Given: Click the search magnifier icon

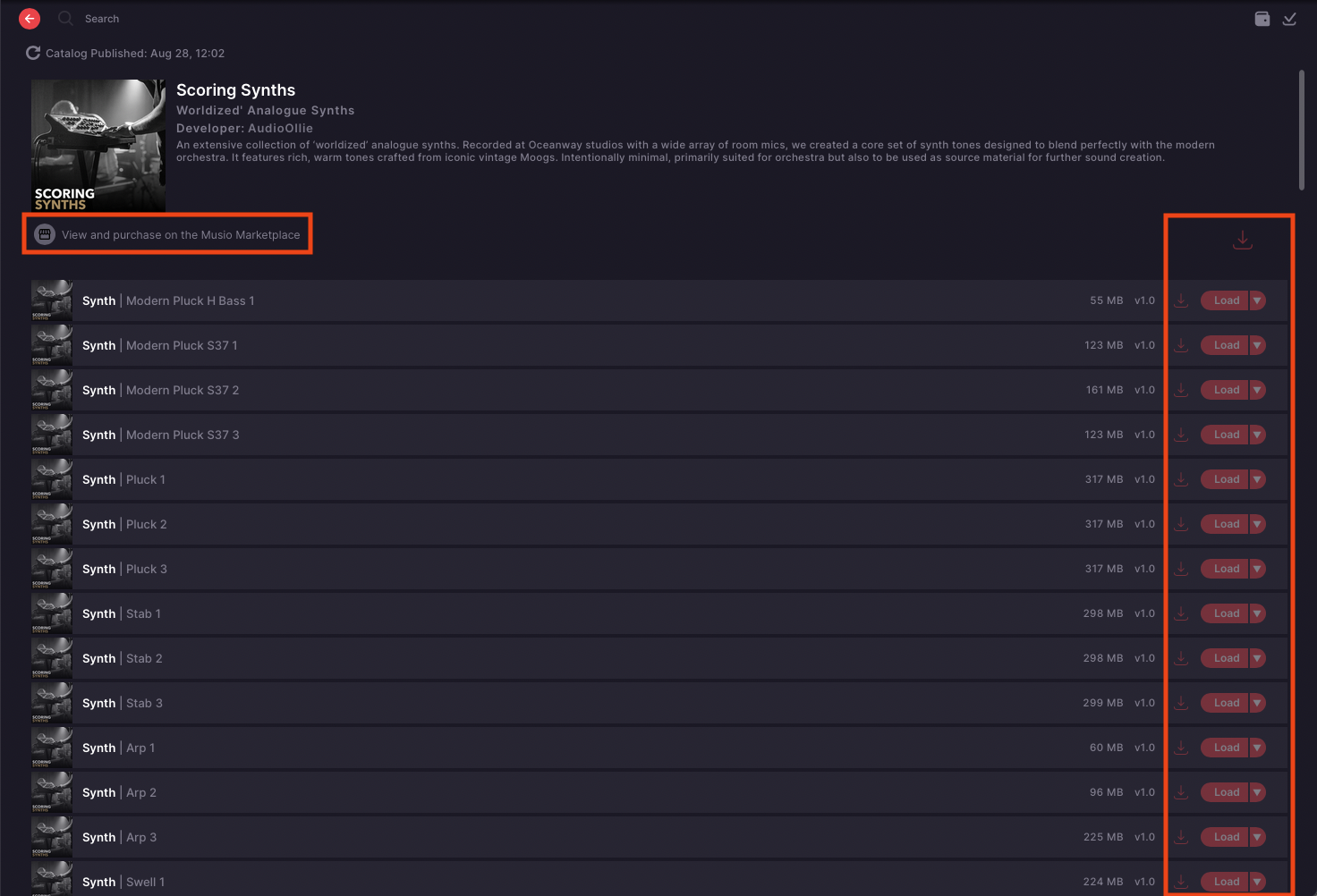Looking at the screenshot, I should tap(65, 18).
